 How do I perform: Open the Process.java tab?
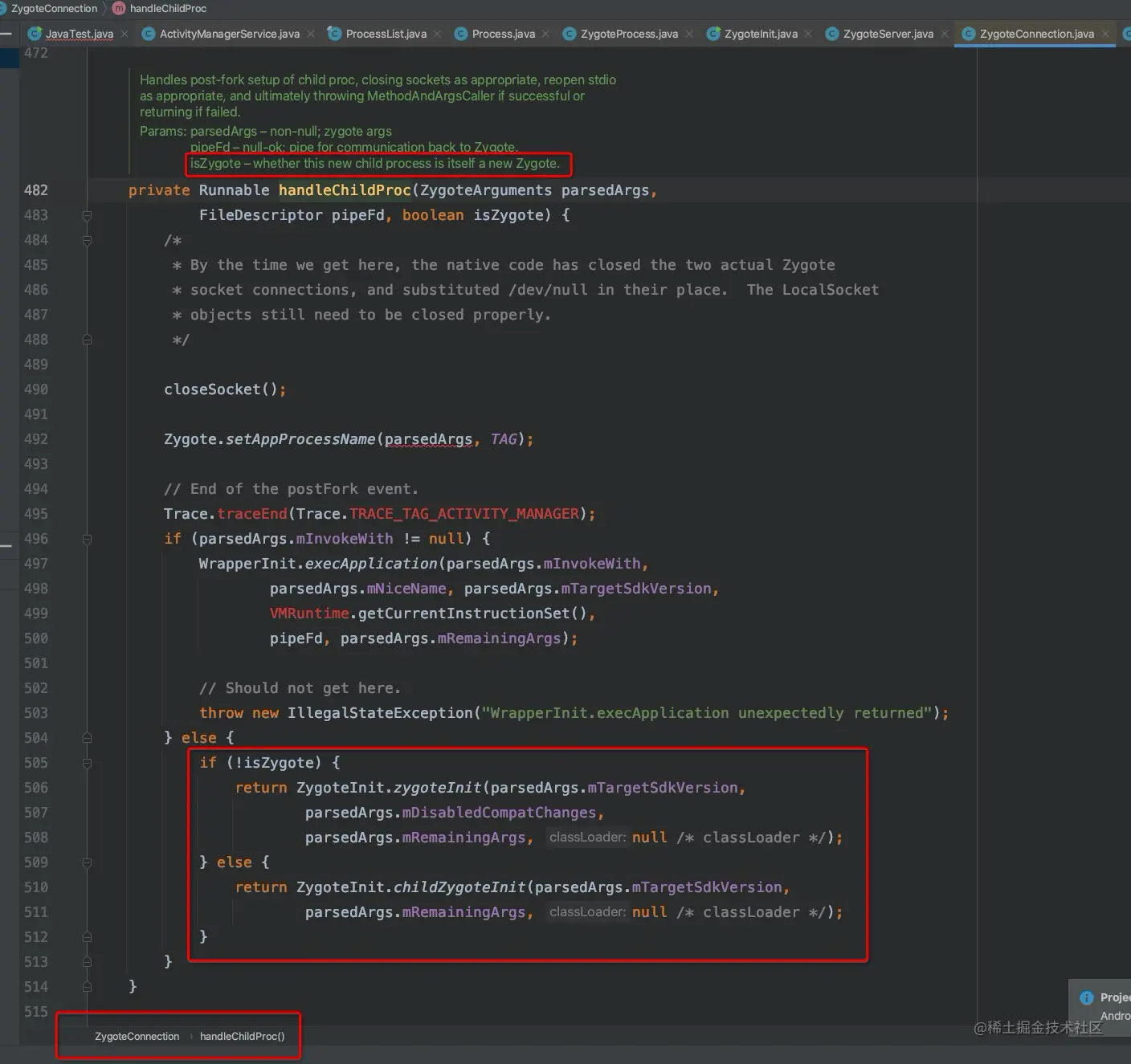(503, 34)
